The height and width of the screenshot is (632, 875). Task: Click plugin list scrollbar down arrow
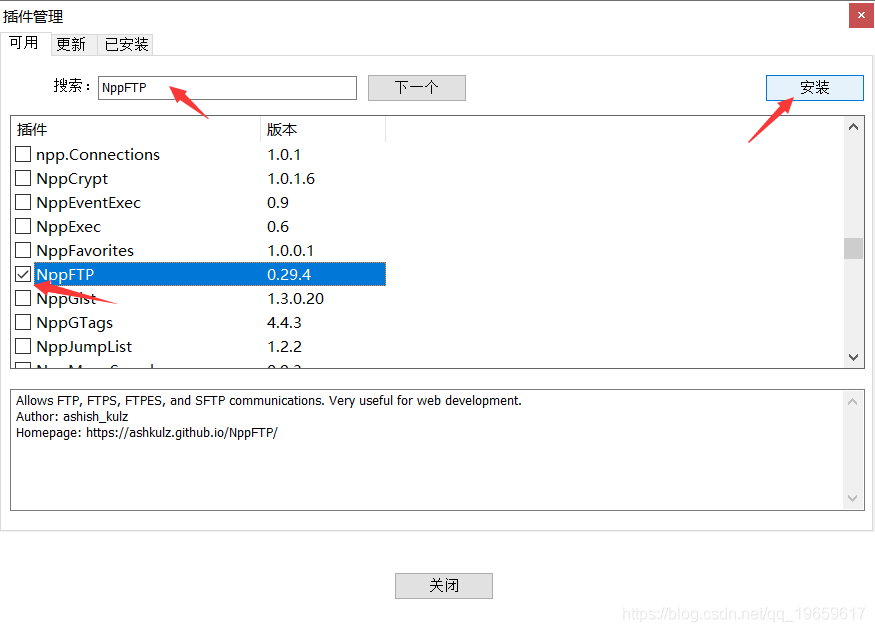(853, 357)
